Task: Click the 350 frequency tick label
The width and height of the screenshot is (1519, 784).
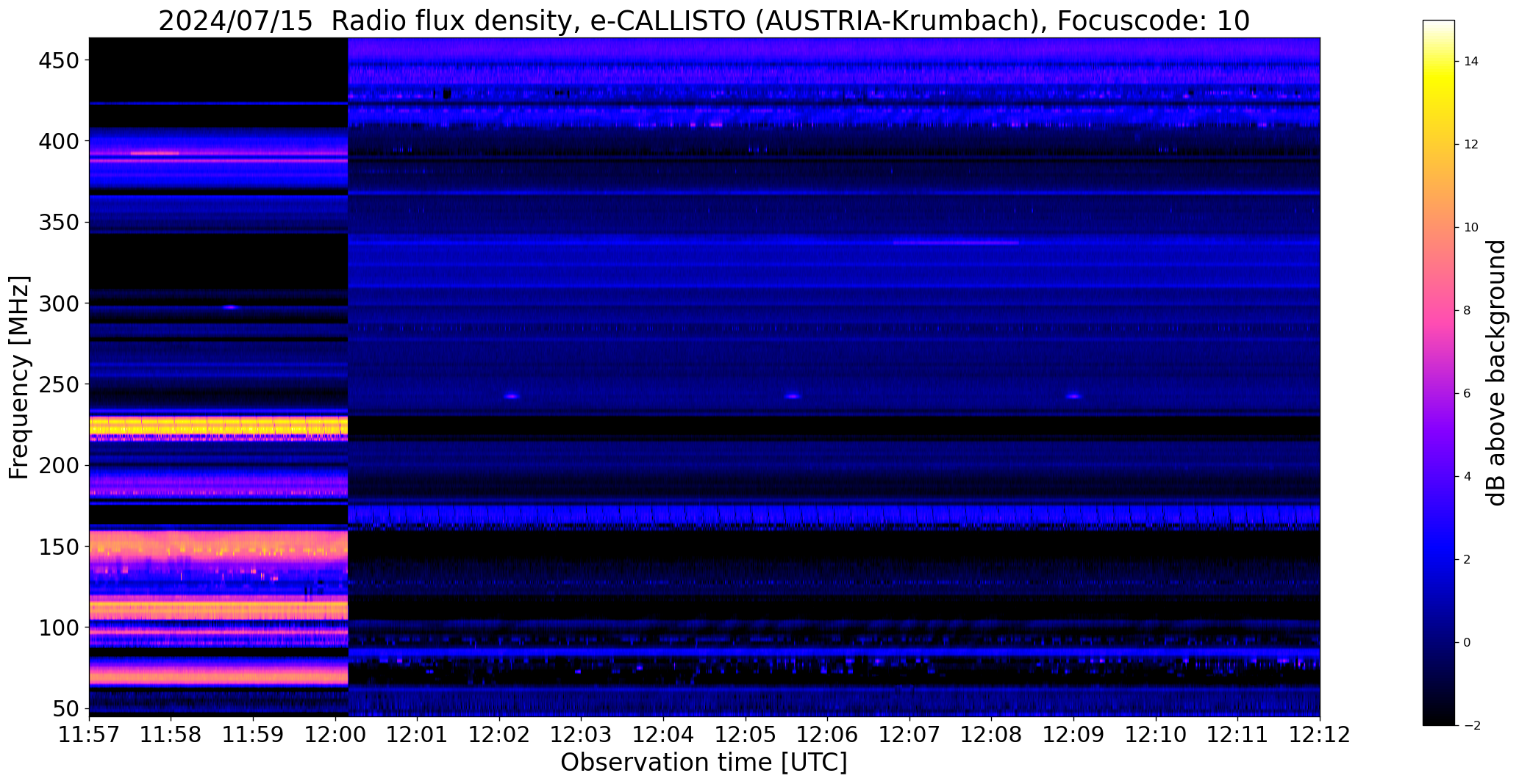Action: [57, 223]
